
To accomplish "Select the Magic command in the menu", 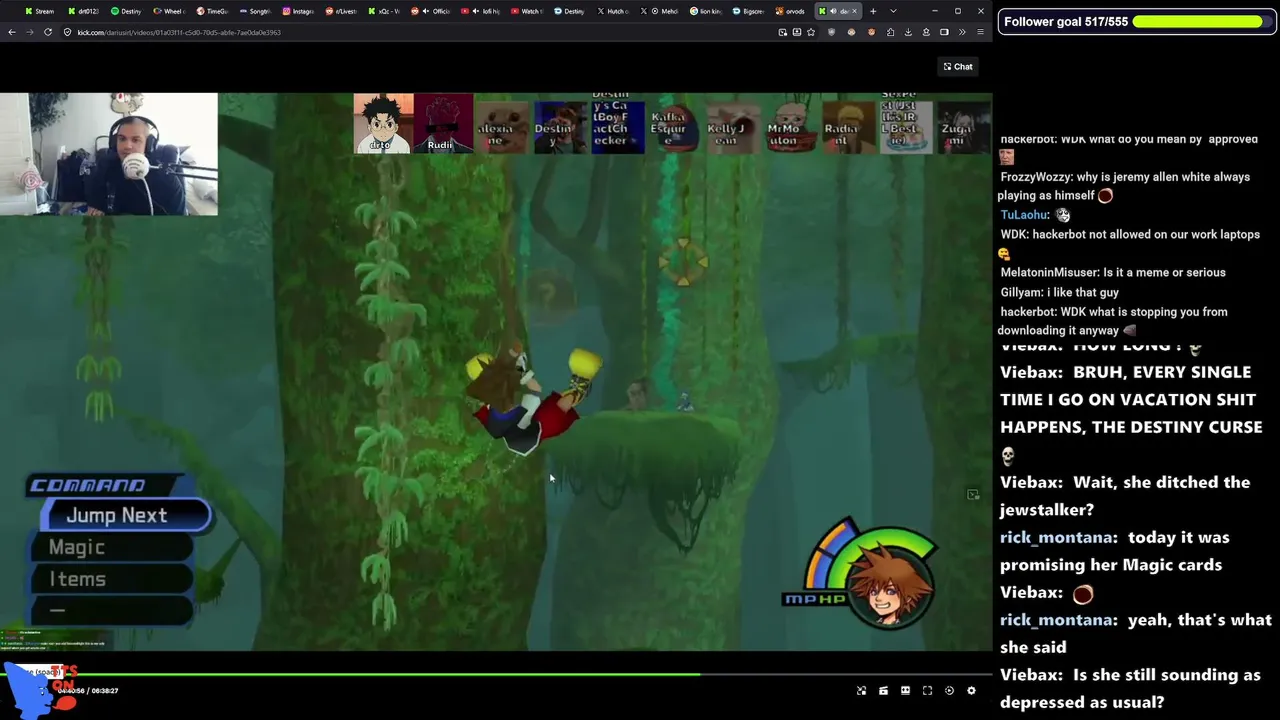I will [x=110, y=547].
